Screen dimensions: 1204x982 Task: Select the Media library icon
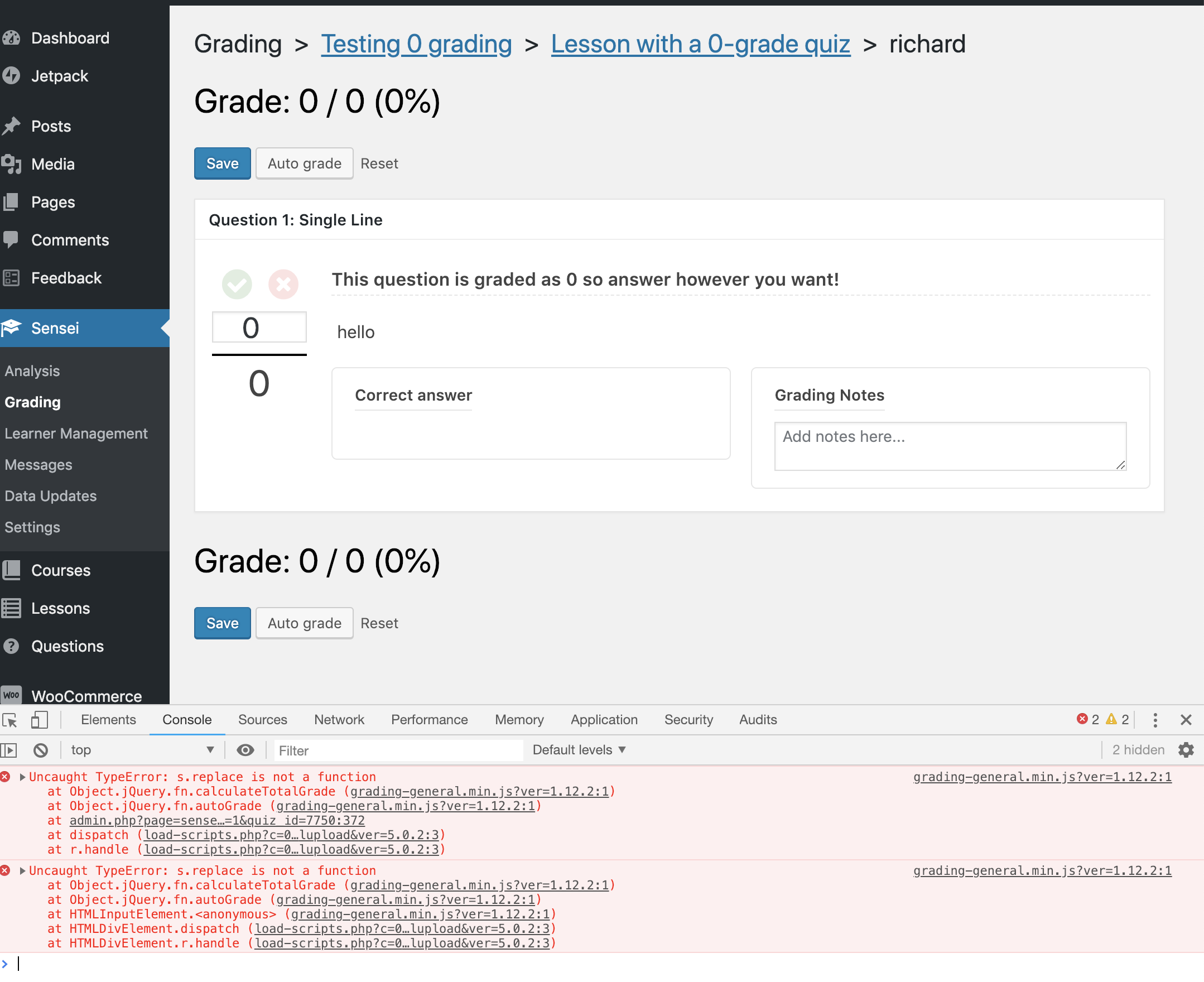(x=12, y=164)
